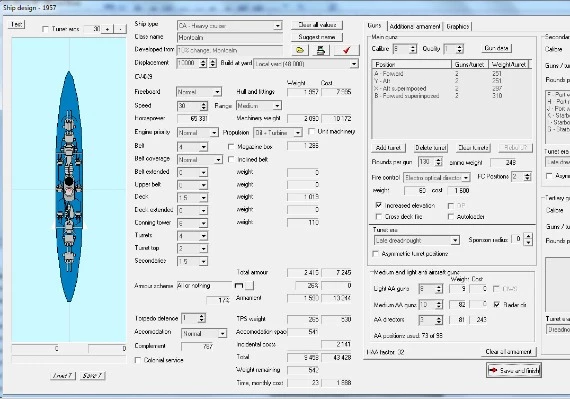This screenshot has width=570, height=399.
Task: Click the small button beside armour scheme icon
Action: [x=249, y=286]
